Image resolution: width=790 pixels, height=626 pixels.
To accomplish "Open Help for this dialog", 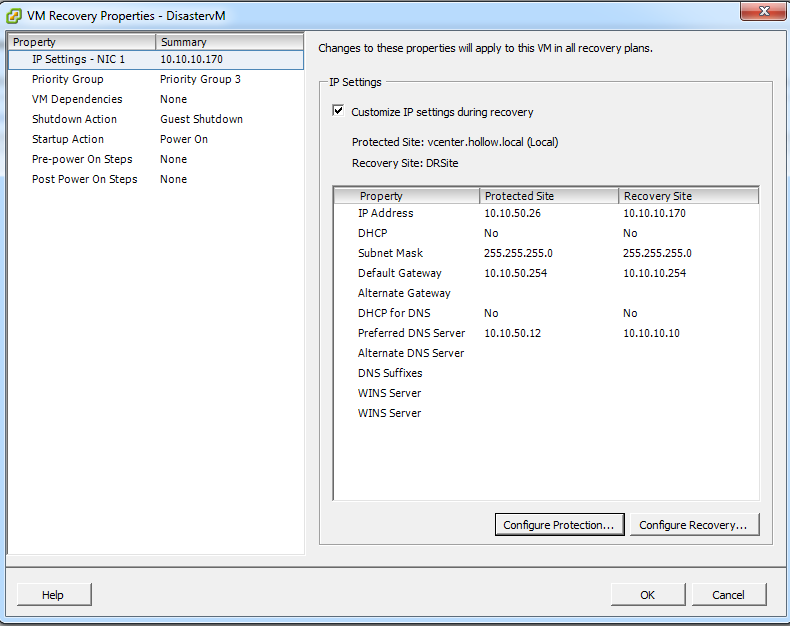I will [x=53, y=595].
